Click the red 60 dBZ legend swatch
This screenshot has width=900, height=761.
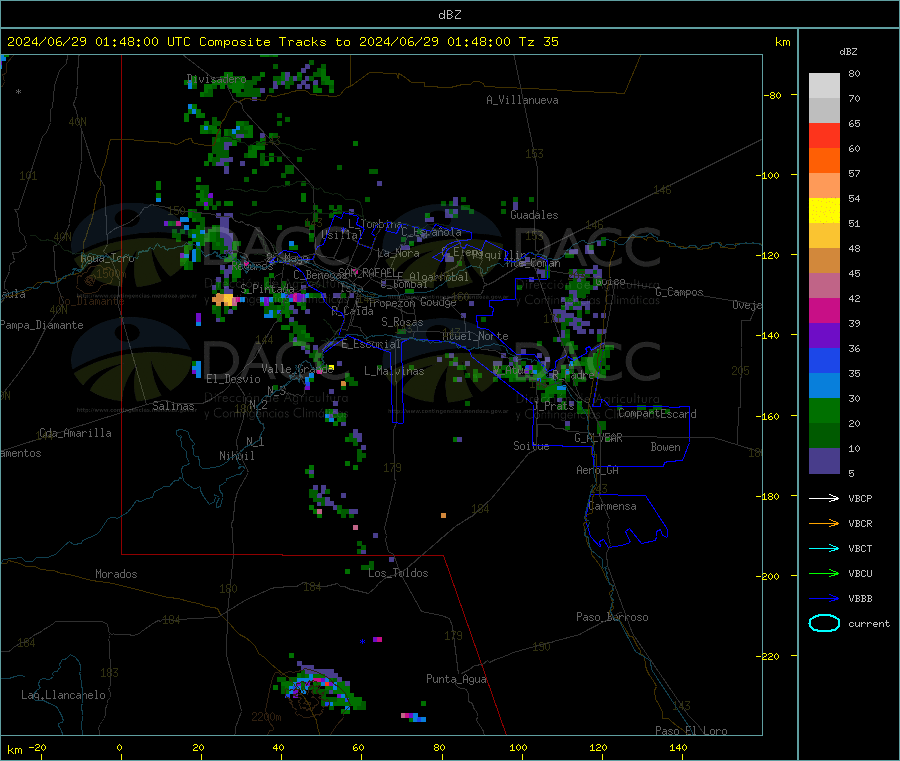click(x=824, y=135)
